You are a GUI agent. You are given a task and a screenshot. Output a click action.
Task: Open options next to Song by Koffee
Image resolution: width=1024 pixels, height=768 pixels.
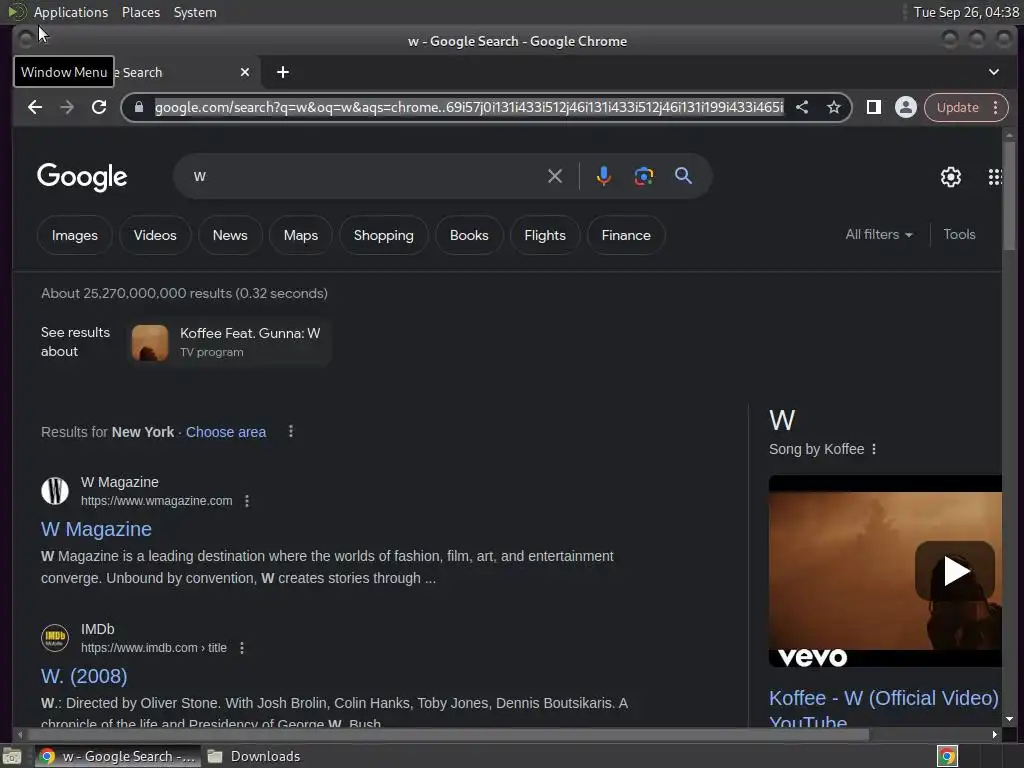[874, 449]
